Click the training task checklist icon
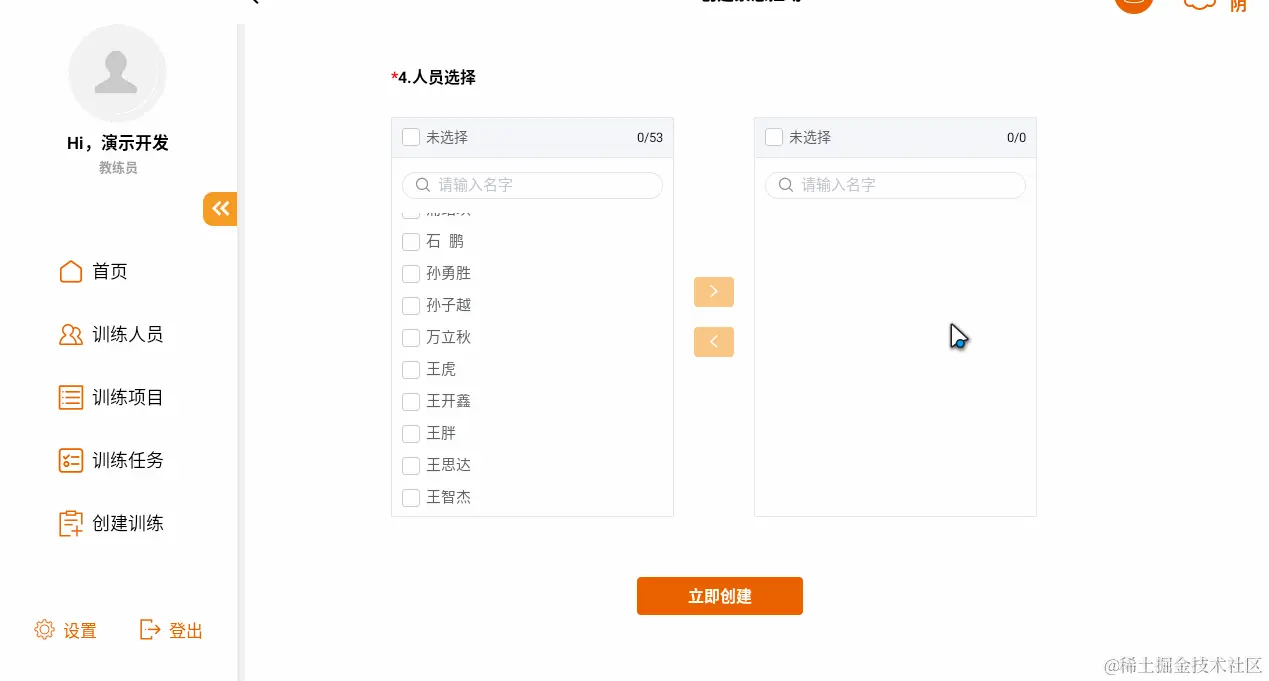 click(x=71, y=461)
